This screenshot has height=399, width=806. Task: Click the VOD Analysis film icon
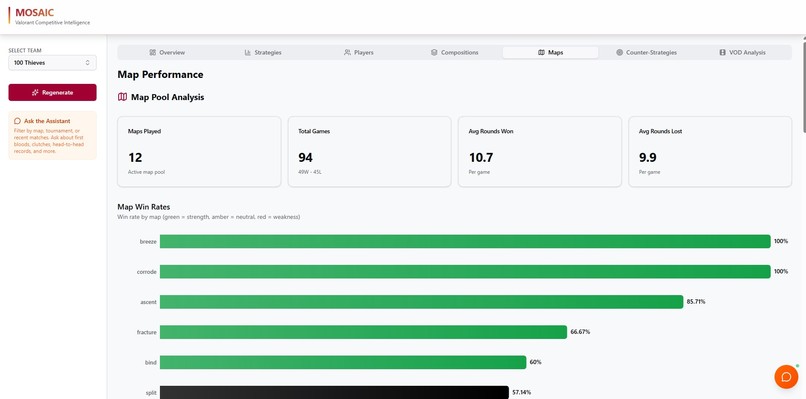point(723,52)
